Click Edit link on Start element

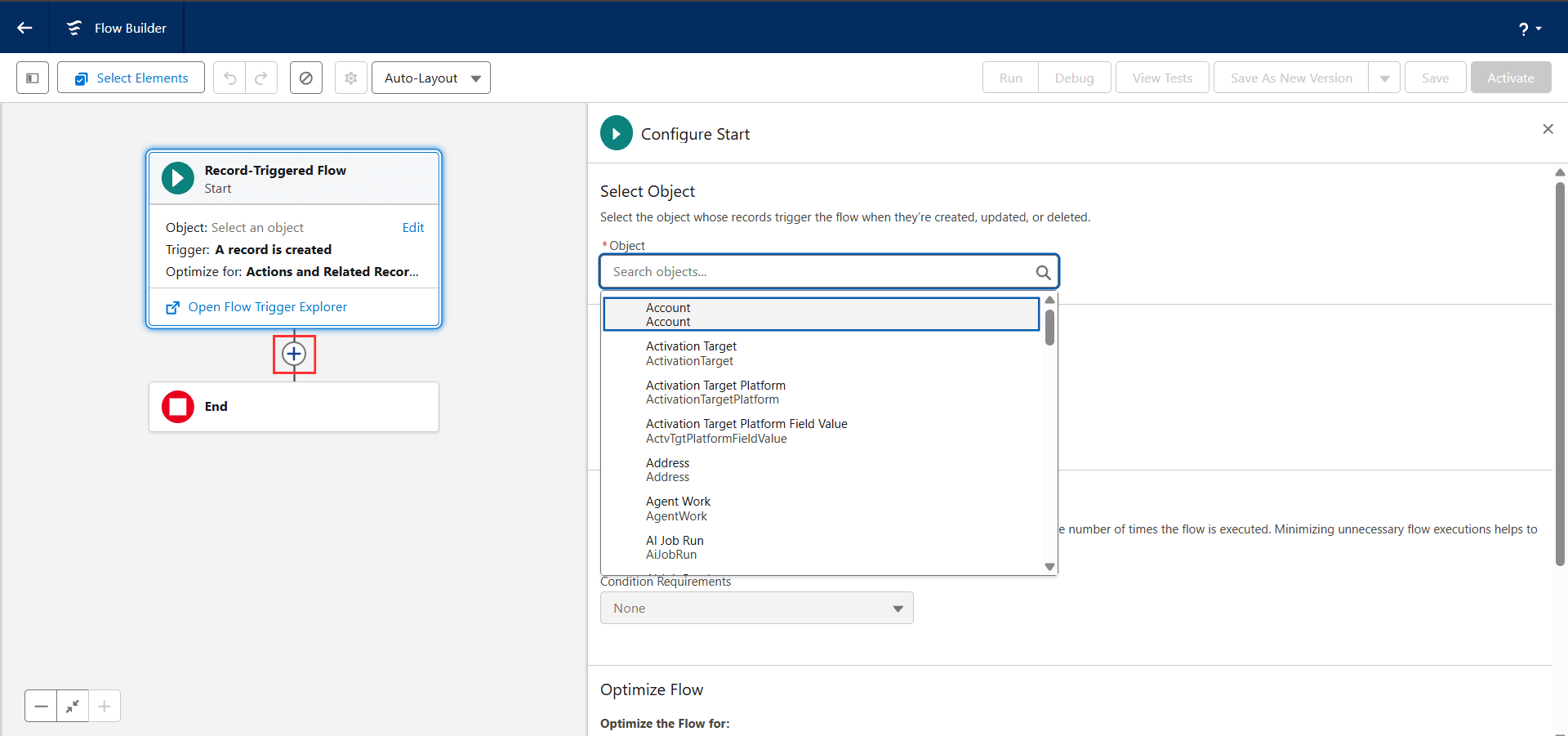click(x=413, y=227)
